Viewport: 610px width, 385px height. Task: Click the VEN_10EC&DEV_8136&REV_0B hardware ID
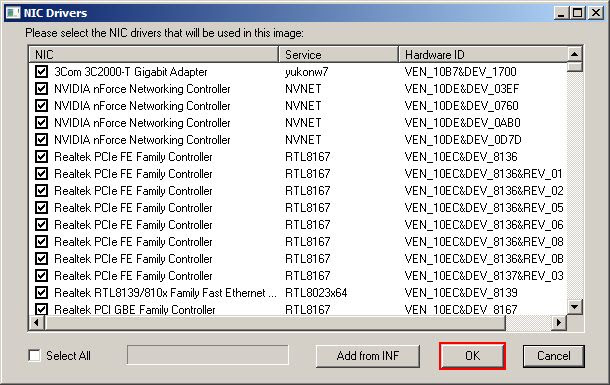tap(484, 259)
